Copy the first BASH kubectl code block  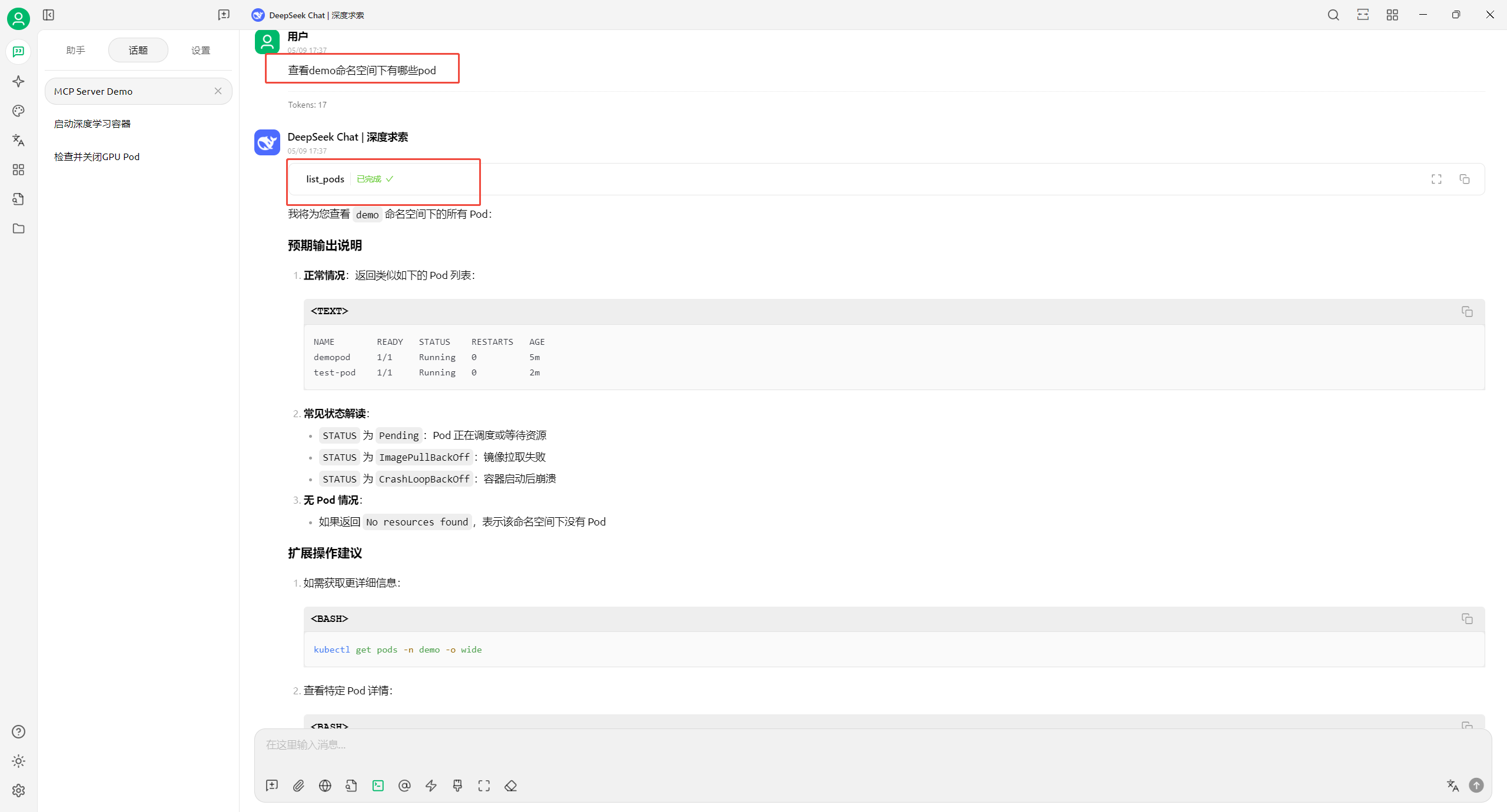1467,618
